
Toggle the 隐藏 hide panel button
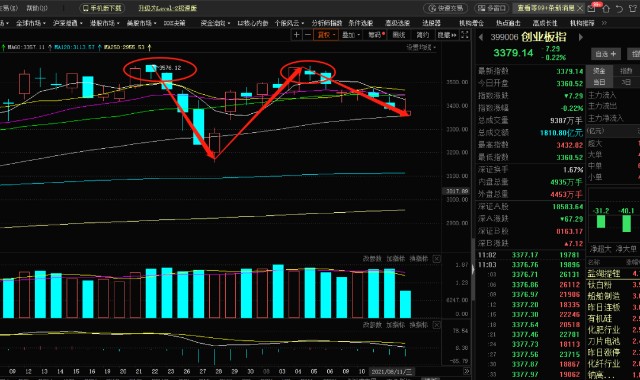click(x=447, y=35)
